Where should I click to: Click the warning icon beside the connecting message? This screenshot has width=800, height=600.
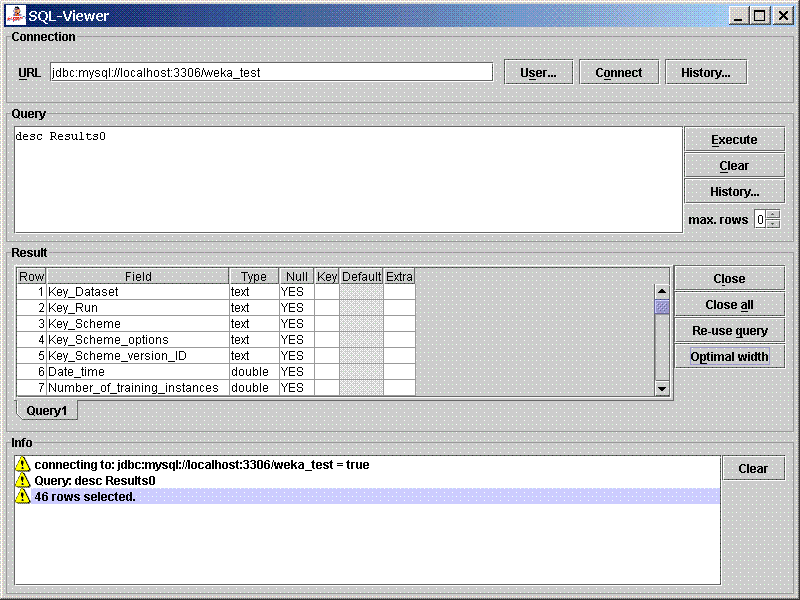[x=22, y=464]
